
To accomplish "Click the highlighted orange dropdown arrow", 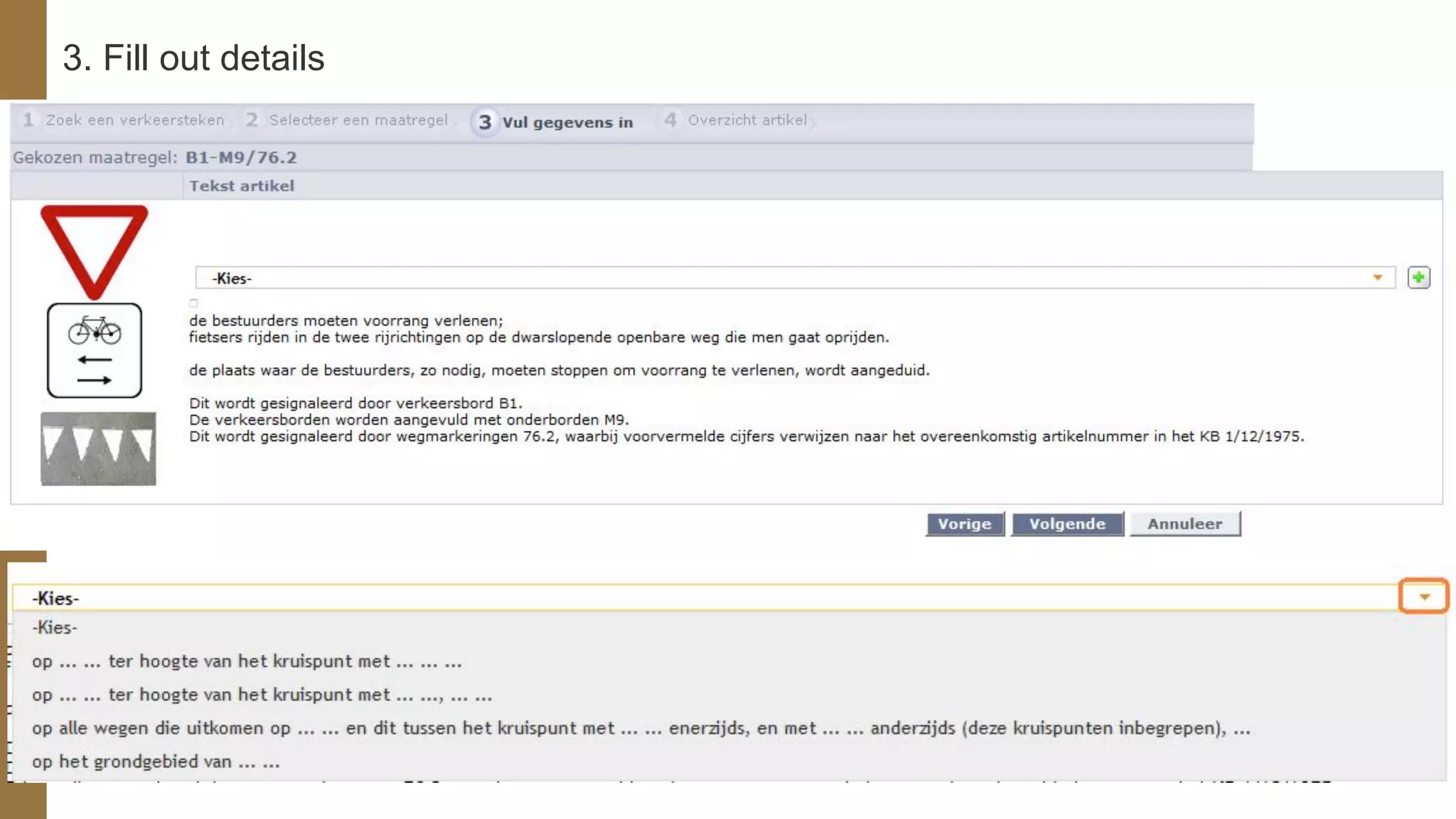I will click(1423, 596).
